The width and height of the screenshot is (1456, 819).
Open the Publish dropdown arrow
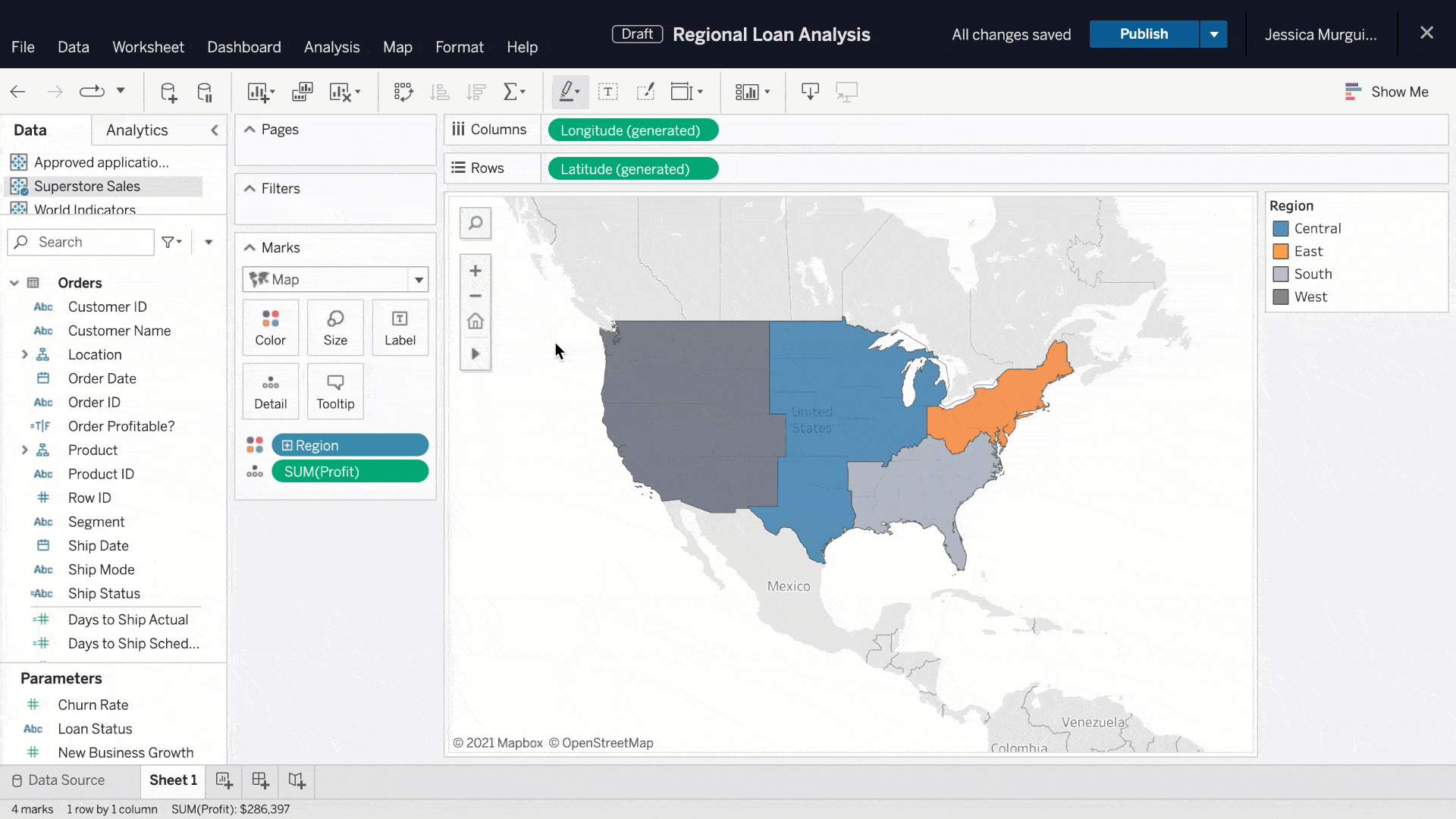(1214, 34)
